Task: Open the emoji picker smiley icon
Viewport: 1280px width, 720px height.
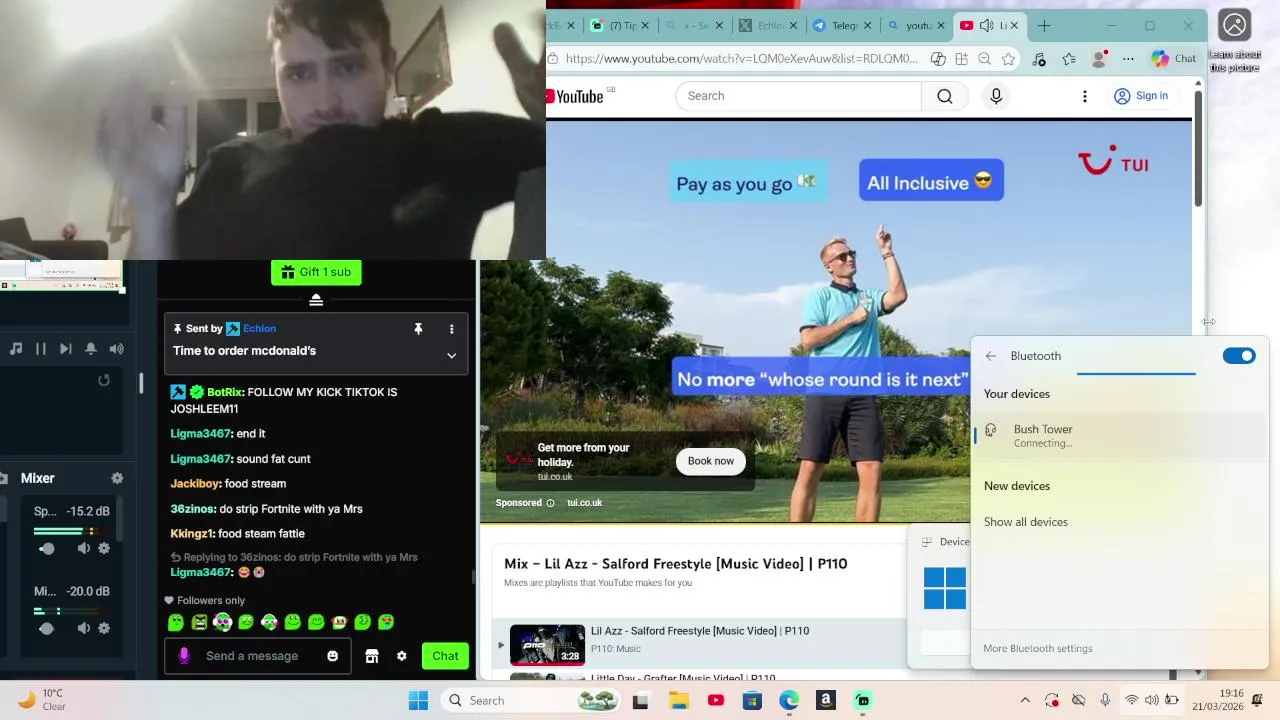Action: coord(333,656)
